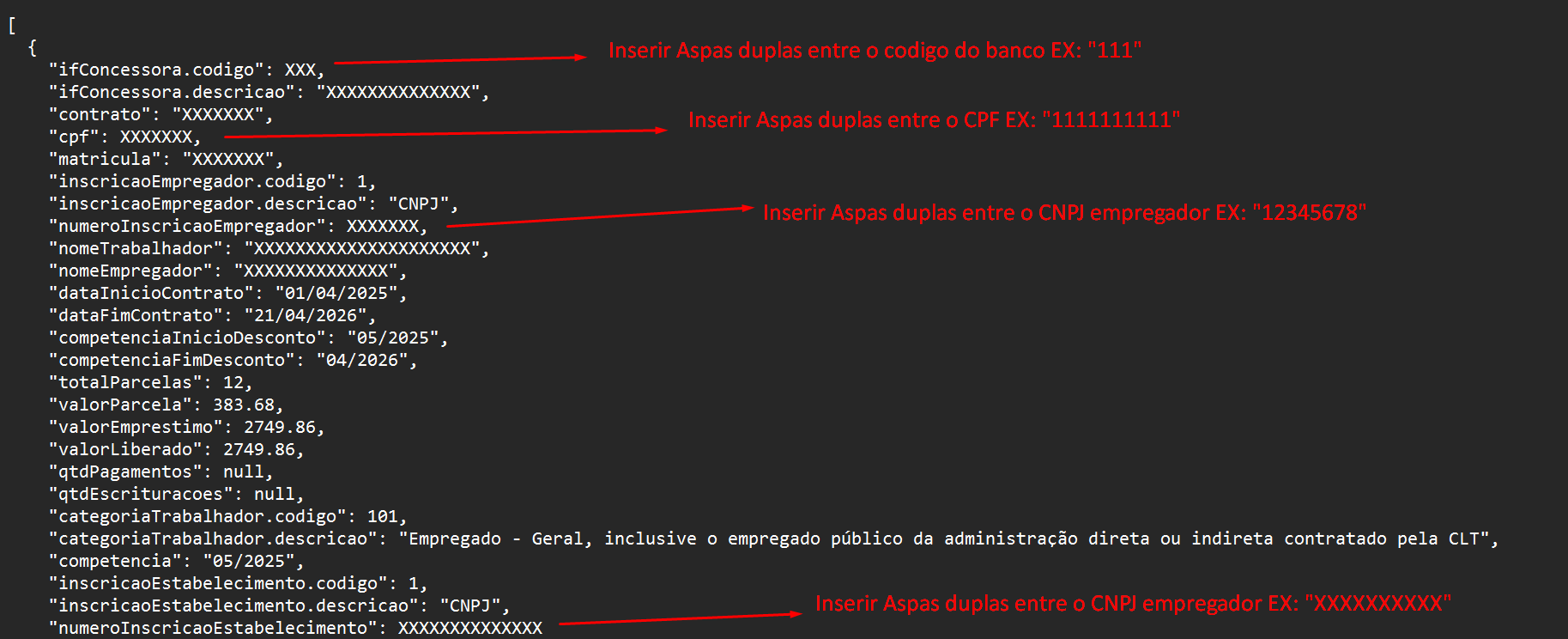This screenshot has height=639, width=1568.
Task: Click the note with example "XXXXXXXXXX"
Action: (1133, 604)
